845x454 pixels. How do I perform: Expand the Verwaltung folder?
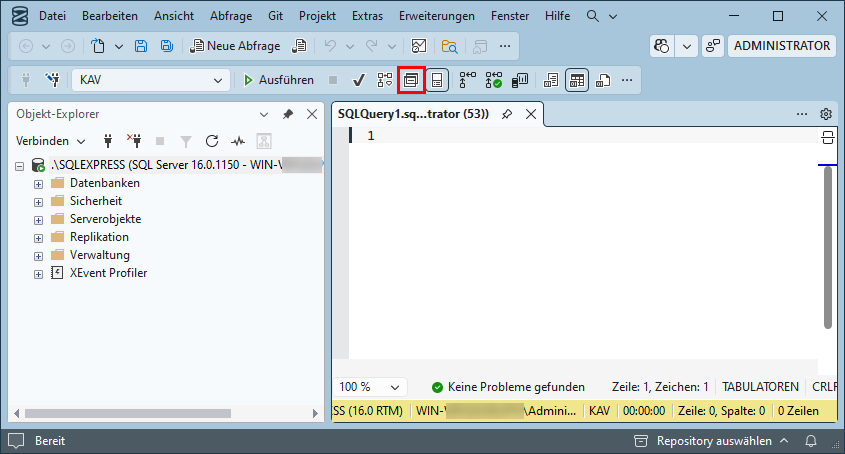tap(38, 256)
